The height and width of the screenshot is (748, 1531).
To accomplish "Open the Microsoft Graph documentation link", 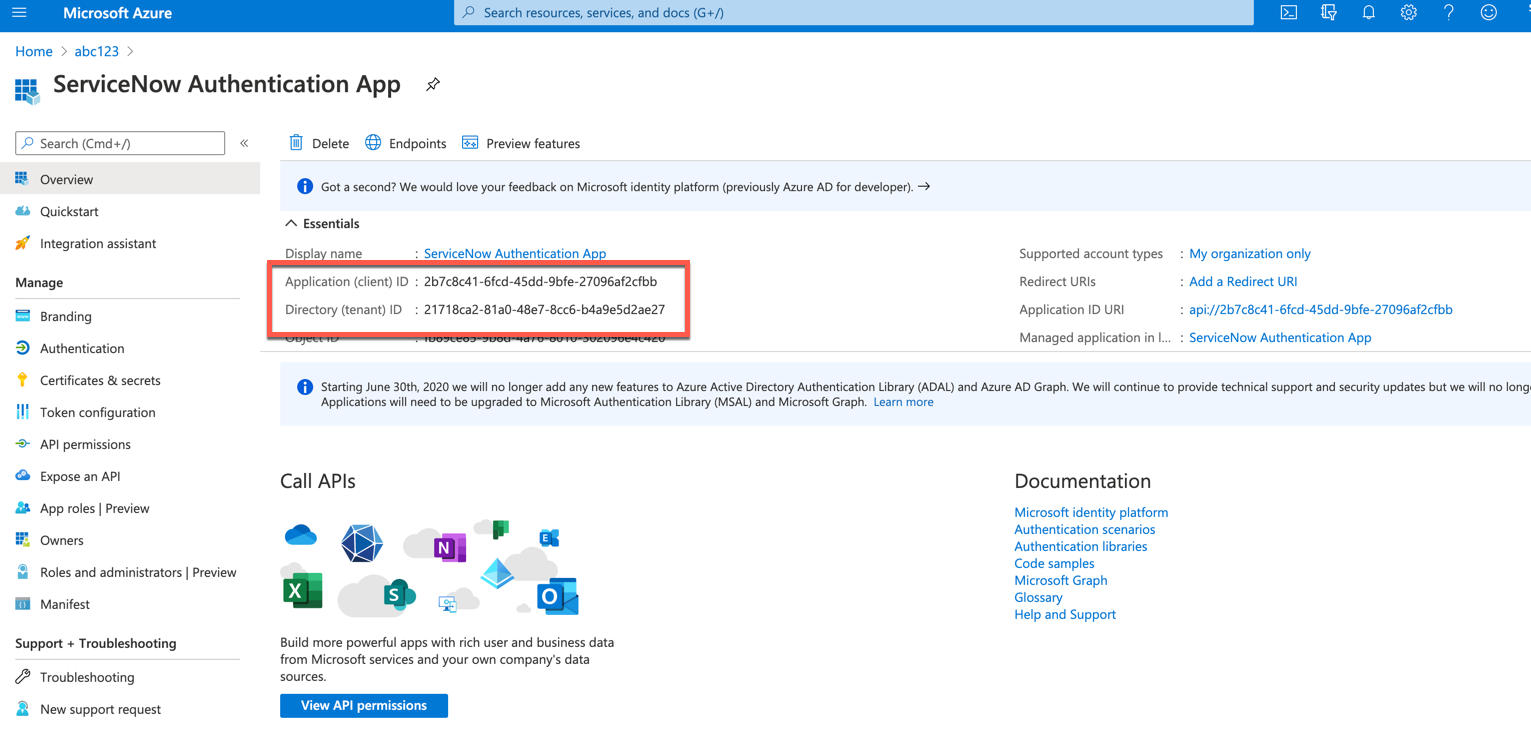I will point(1060,580).
